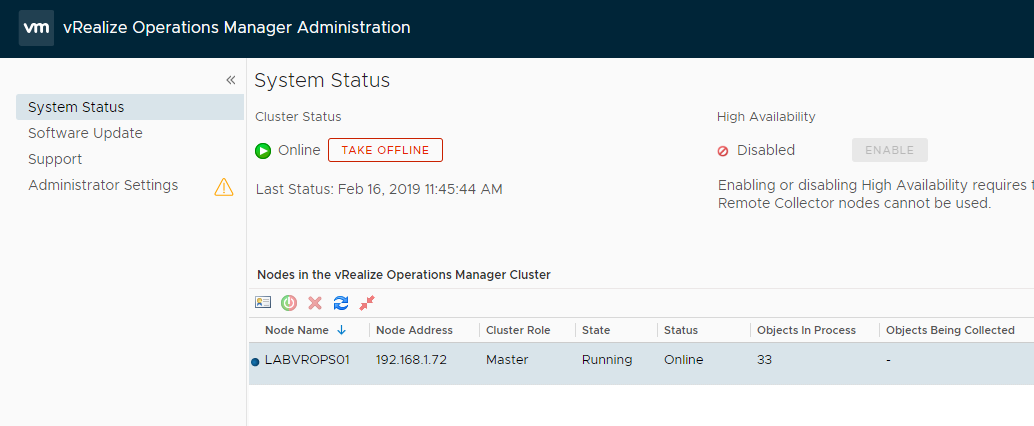Open Administrator Settings
This screenshot has width=1034, height=426.
[103, 185]
